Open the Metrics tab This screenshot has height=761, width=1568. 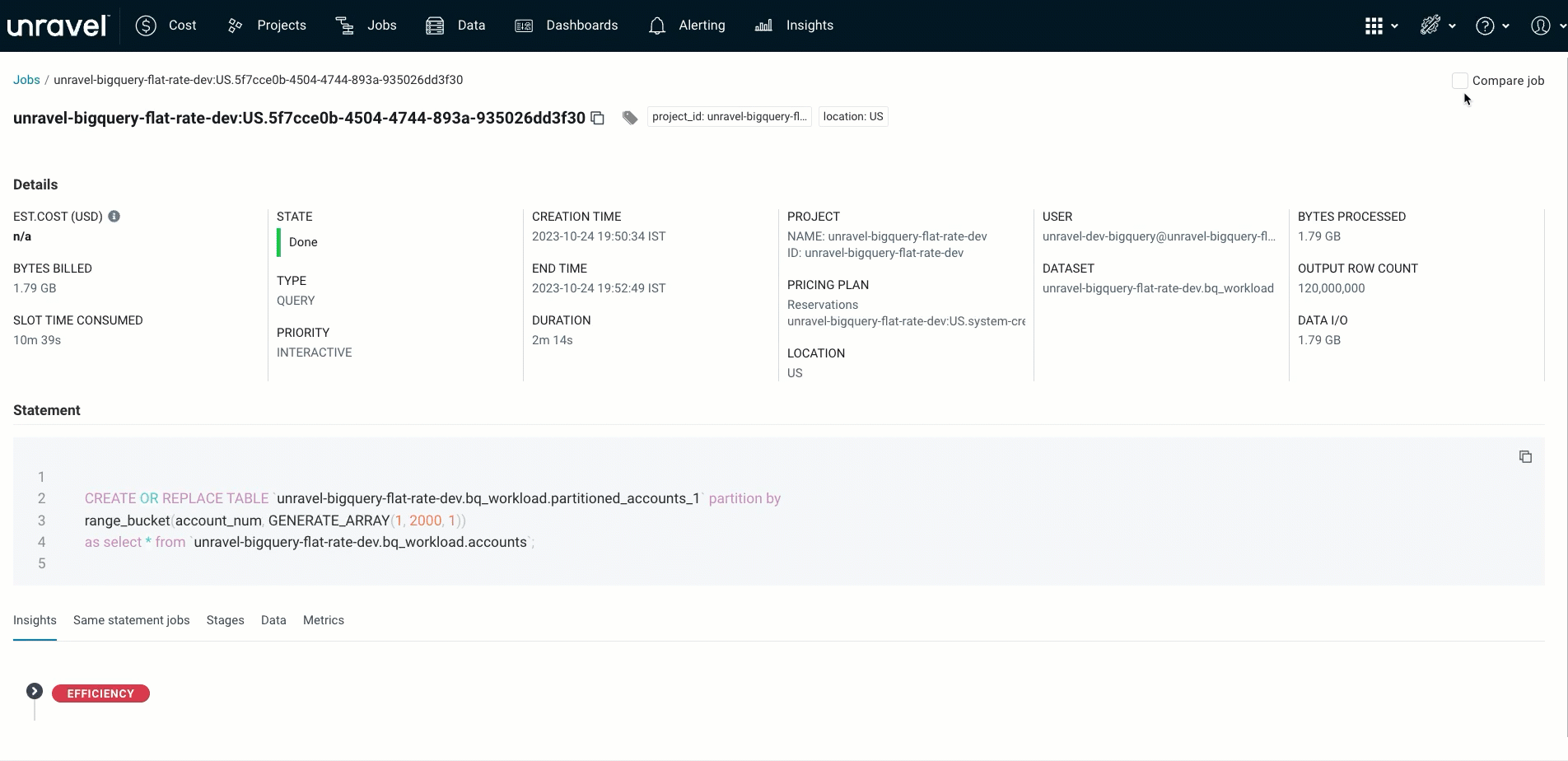click(323, 620)
